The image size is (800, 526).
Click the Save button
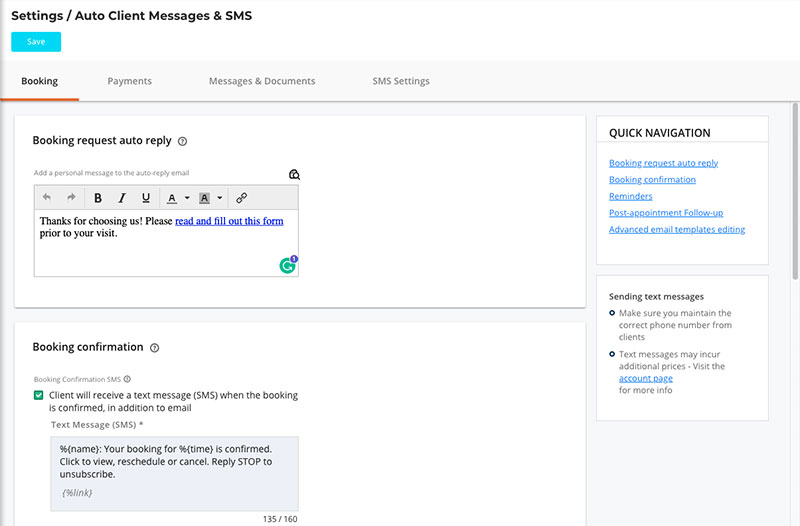(36, 42)
